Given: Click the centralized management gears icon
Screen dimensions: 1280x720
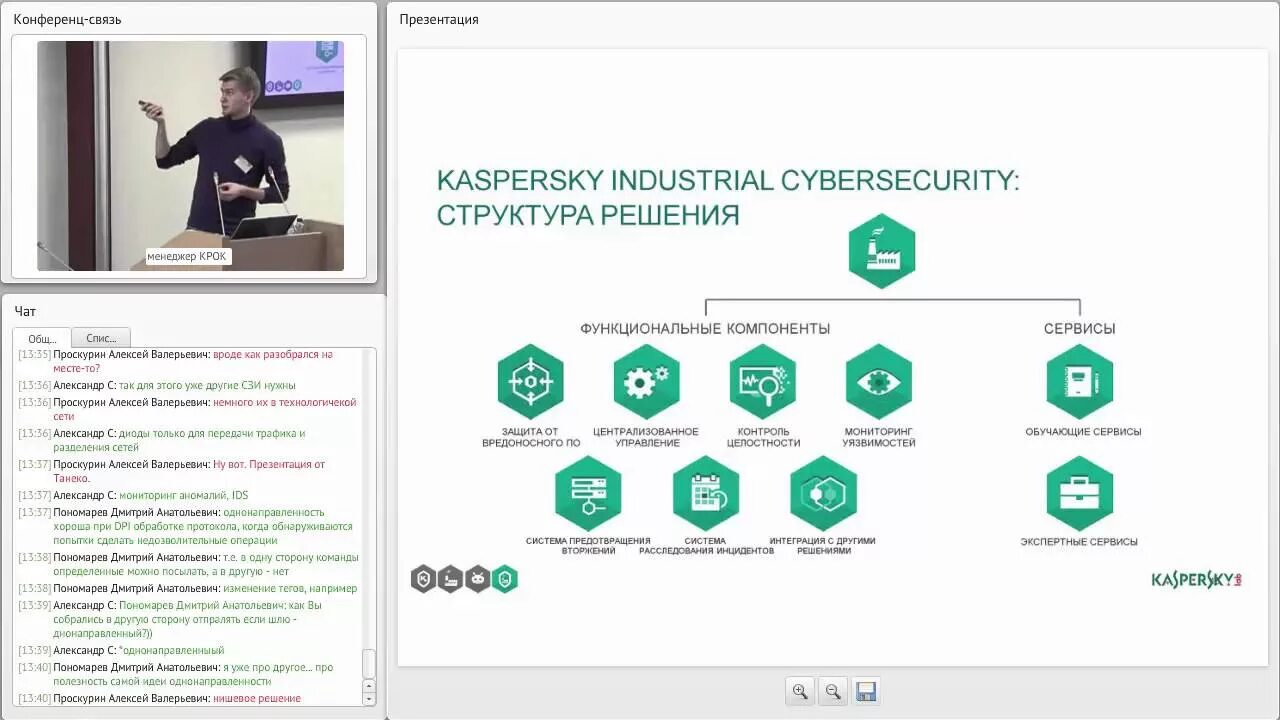Looking at the screenshot, I should pos(647,381).
